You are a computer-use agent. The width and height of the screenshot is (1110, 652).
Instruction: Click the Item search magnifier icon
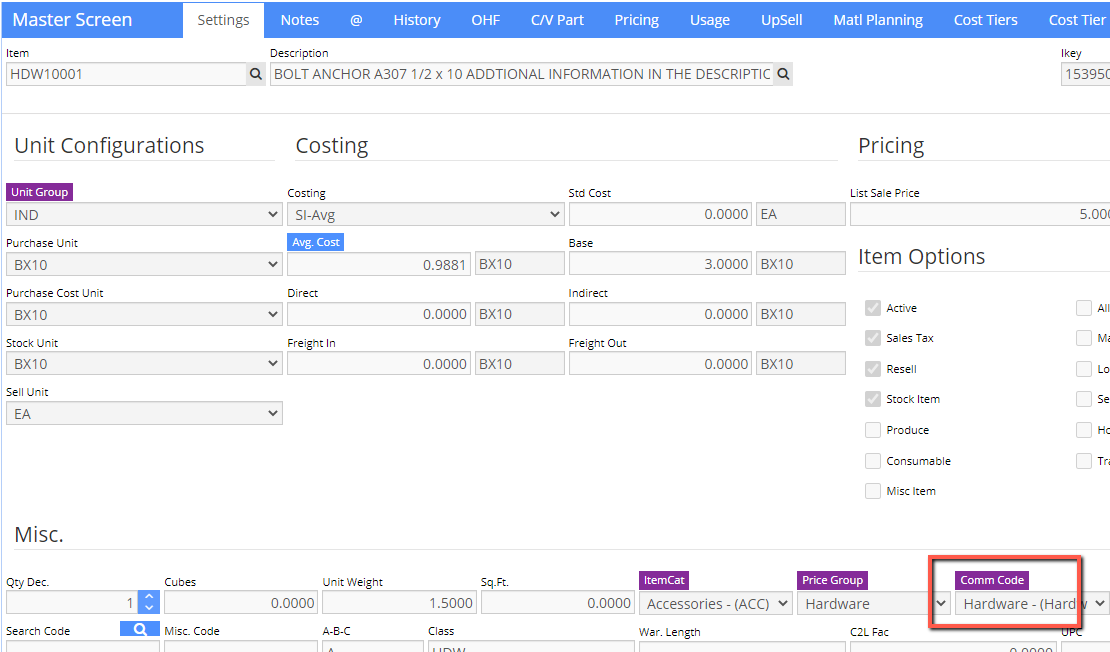[256, 74]
